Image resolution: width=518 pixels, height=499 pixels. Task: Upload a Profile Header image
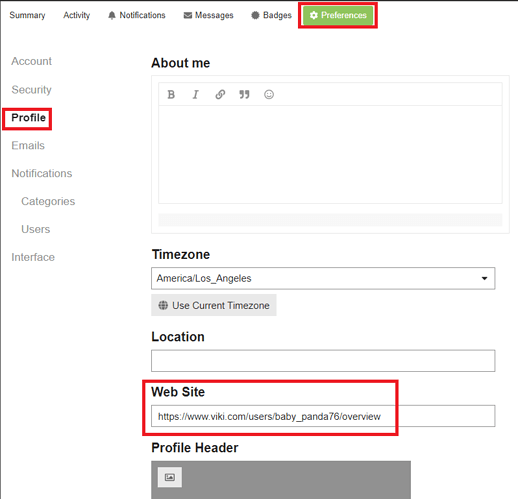pos(170,477)
